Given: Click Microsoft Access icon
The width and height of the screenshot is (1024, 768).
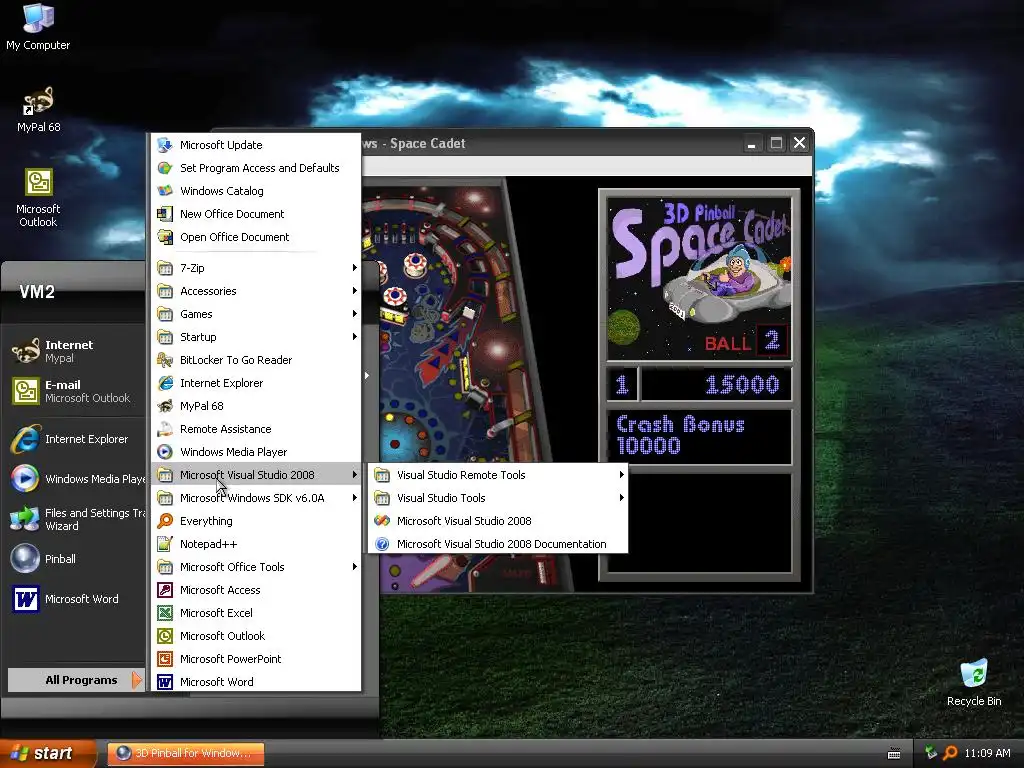Looking at the screenshot, I should pos(165,590).
